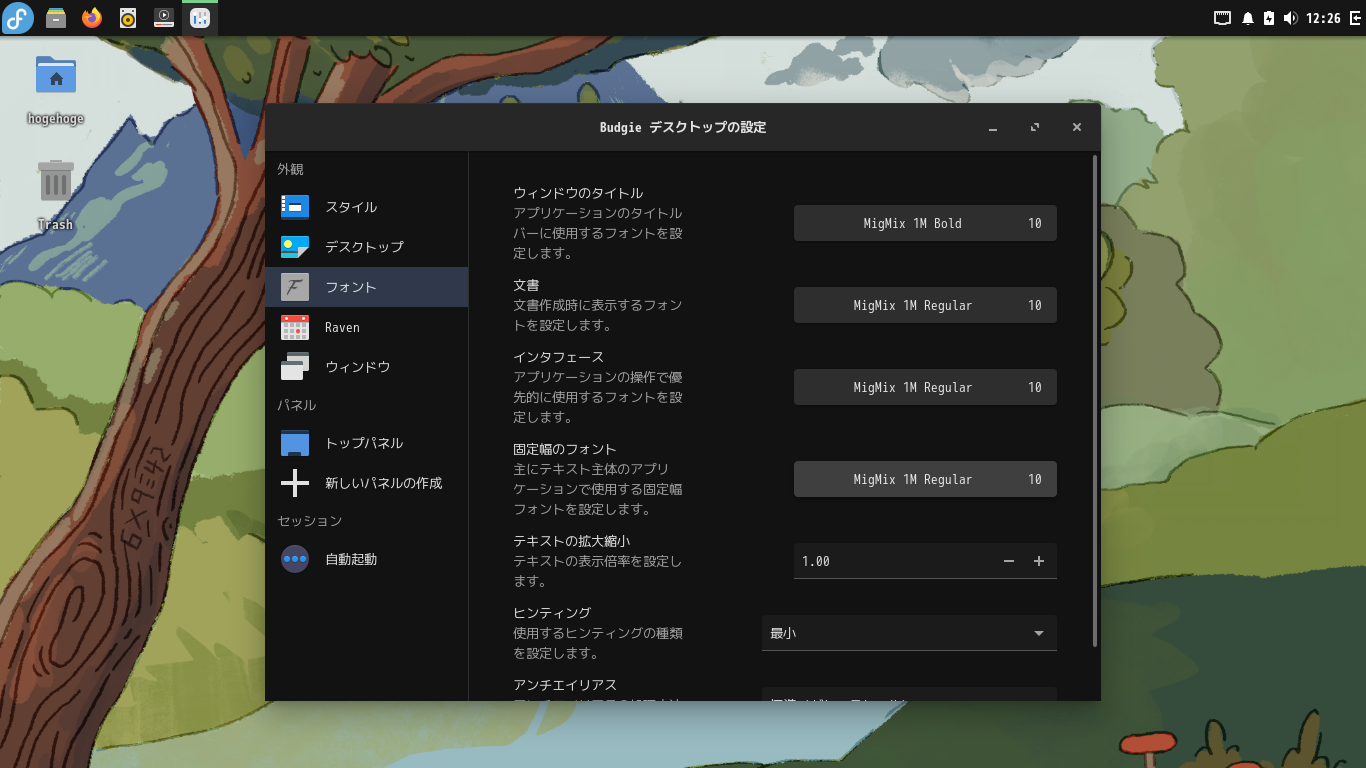The image size is (1366, 768).
Task: Open the 自動起動 autostart page
Action: tap(367, 559)
